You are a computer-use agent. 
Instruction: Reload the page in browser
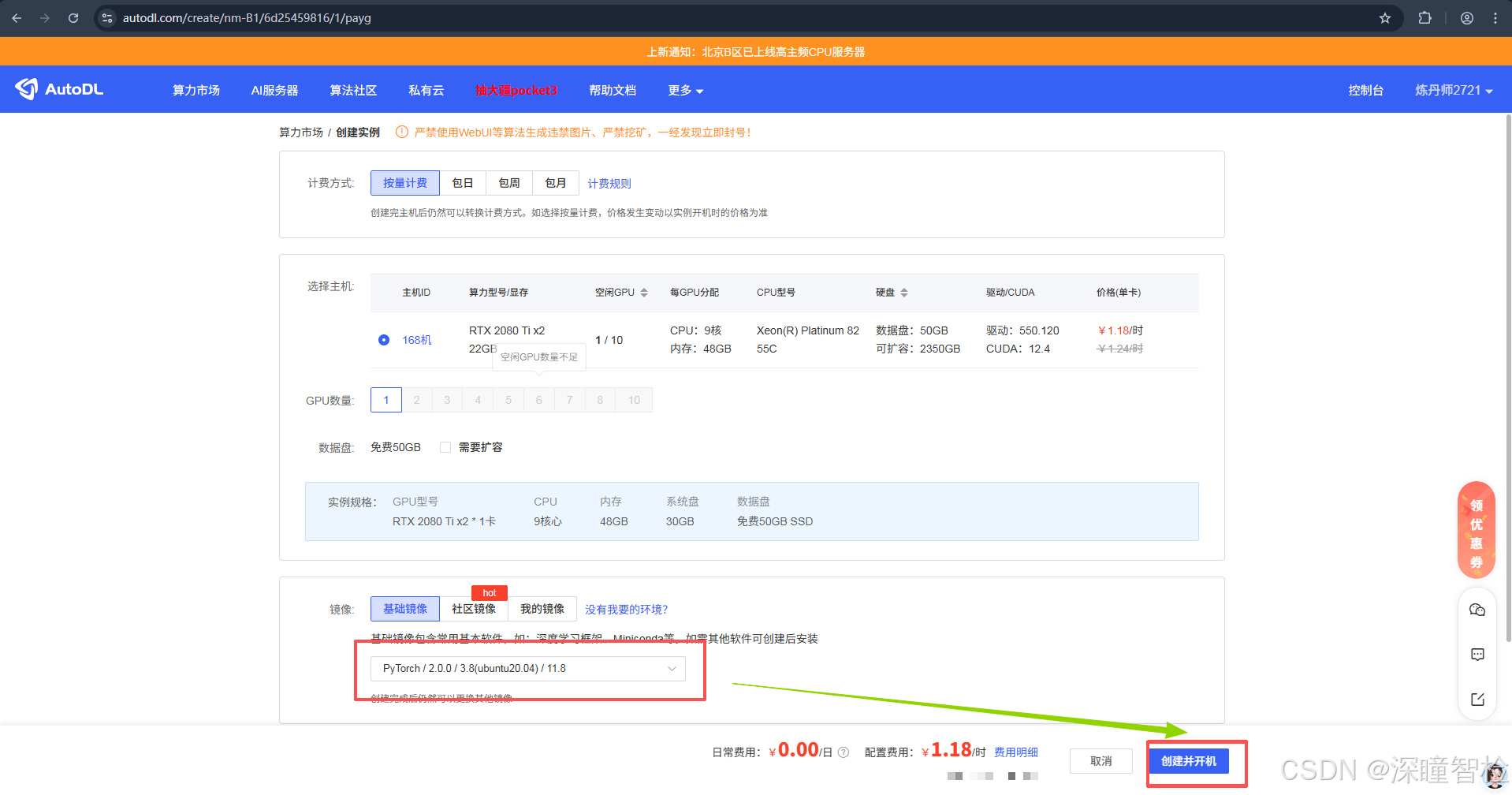73,18
